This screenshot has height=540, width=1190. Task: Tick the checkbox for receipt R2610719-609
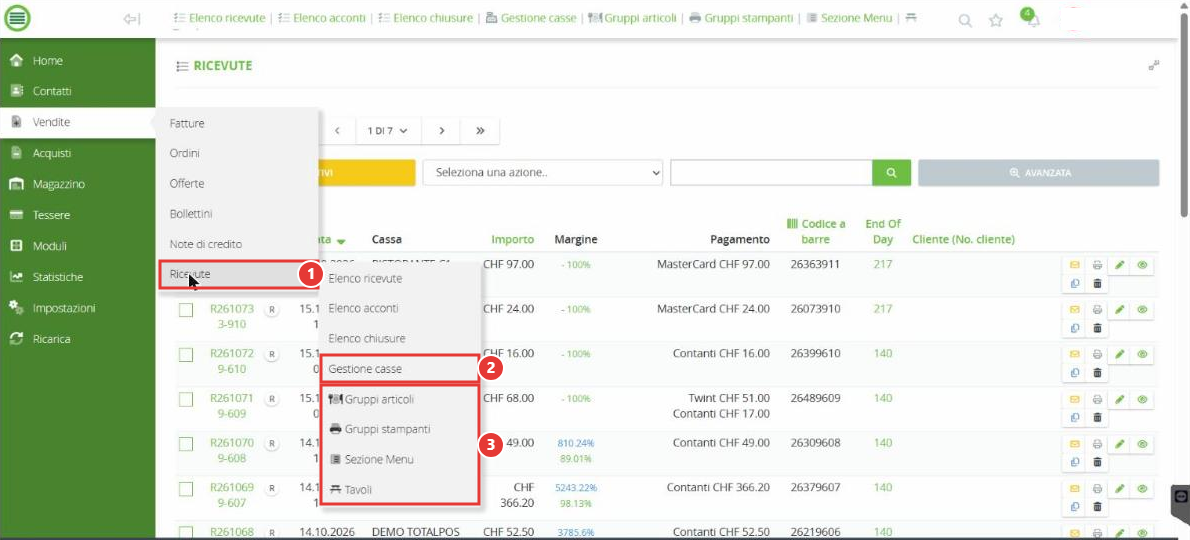pyautogui.click(x=186, y=400)
